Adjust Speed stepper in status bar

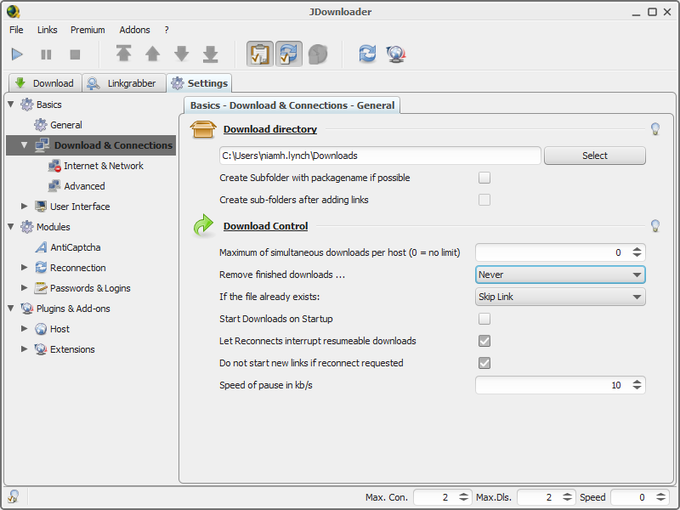(x=660, y=497)
